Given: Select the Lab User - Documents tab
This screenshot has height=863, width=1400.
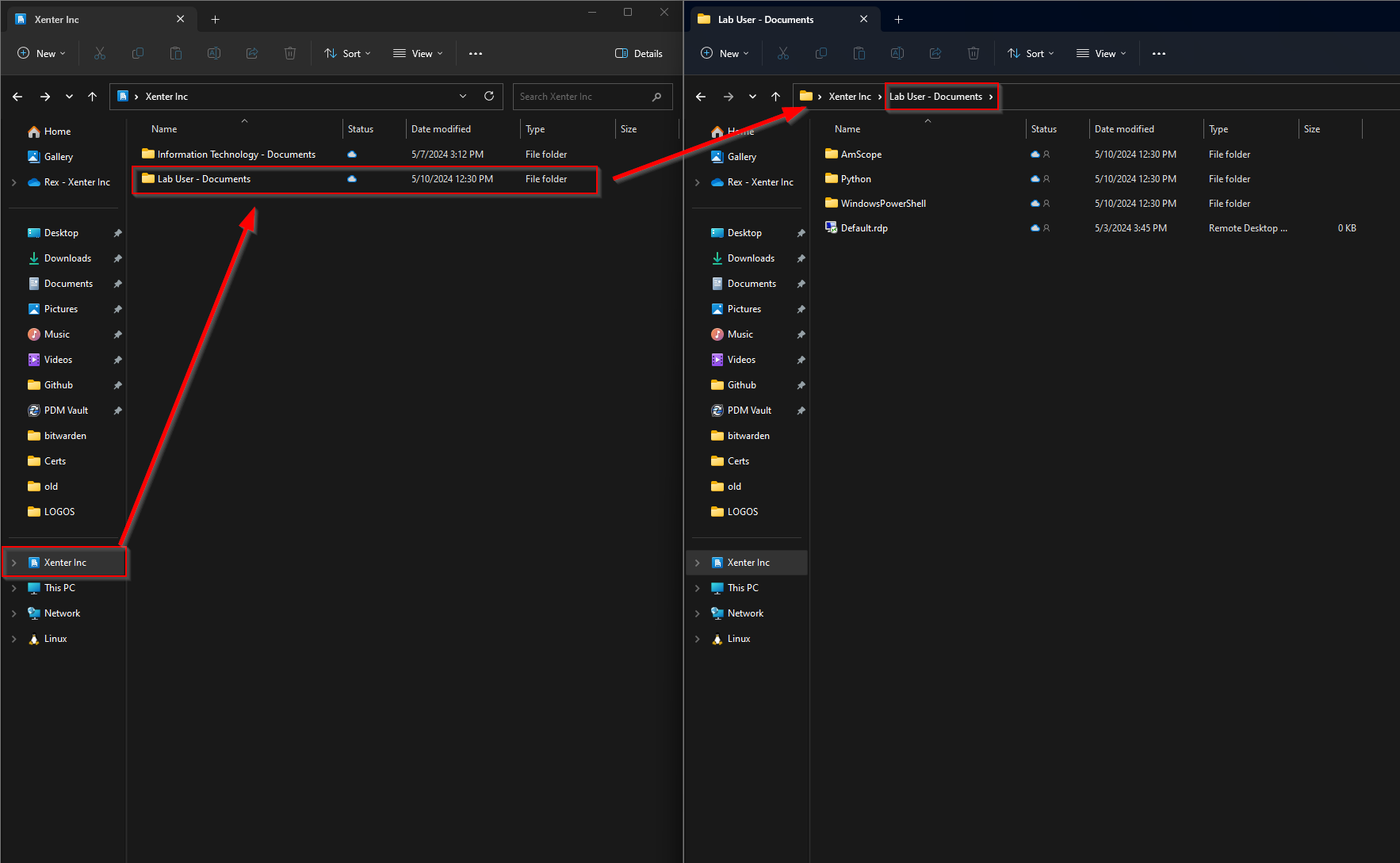Looking at the screenshot, I should point(766,19).
